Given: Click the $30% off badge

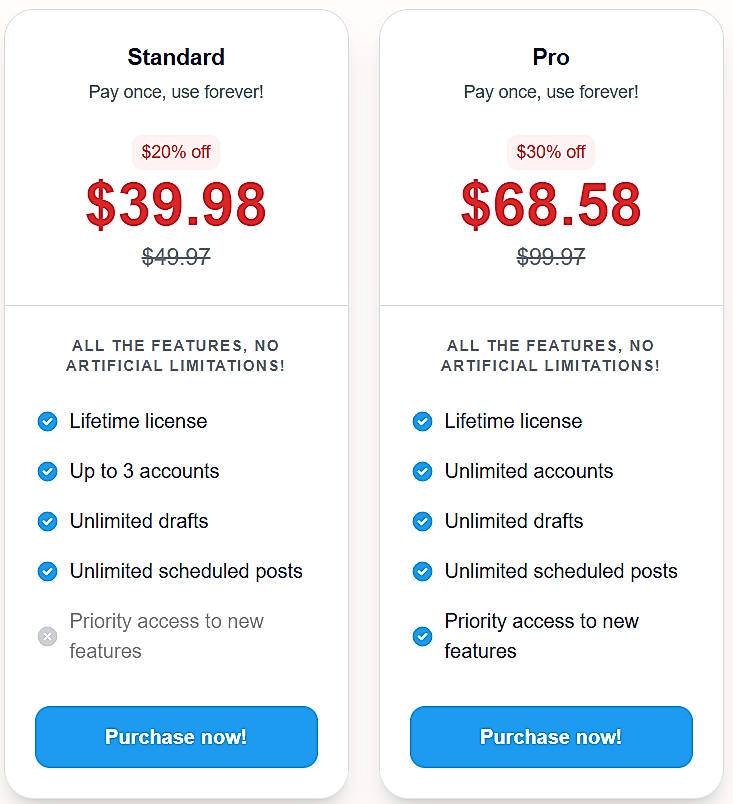Looking at the screenshot, I should pyautogui.click(x=551, y=152).
